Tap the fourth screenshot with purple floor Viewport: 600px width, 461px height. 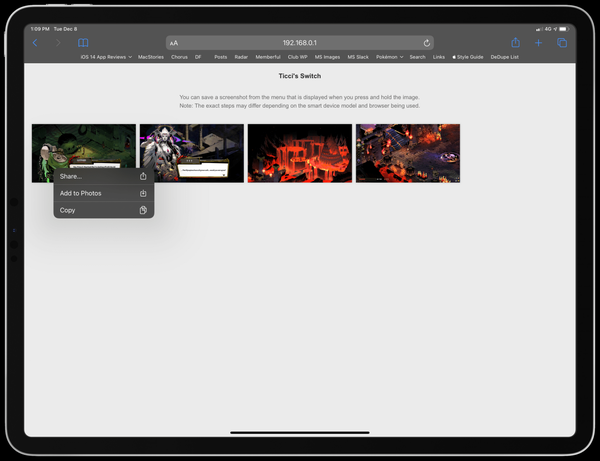point(408,153)
